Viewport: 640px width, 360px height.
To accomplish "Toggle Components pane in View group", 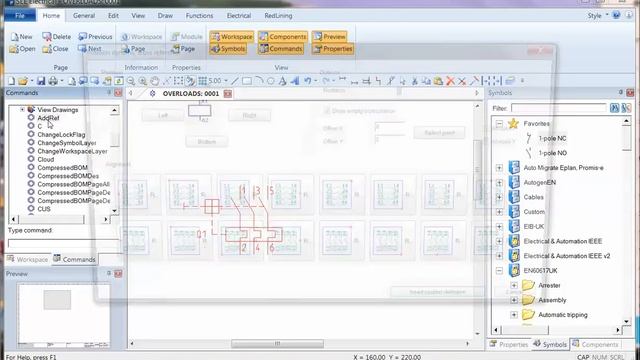I will (283, 36).
